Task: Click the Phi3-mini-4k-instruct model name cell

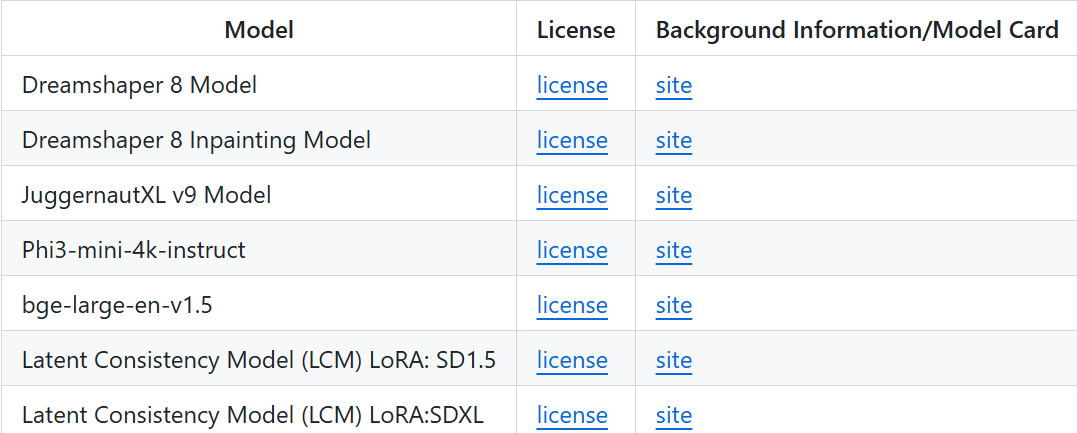Action: pos(134,250)
